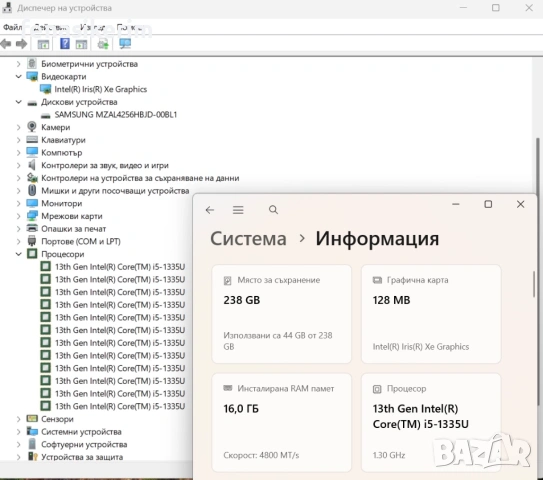Click the Система breadcrumb link
The width and height of the screenshot is (543, 480).
click(x=248, y=239)
